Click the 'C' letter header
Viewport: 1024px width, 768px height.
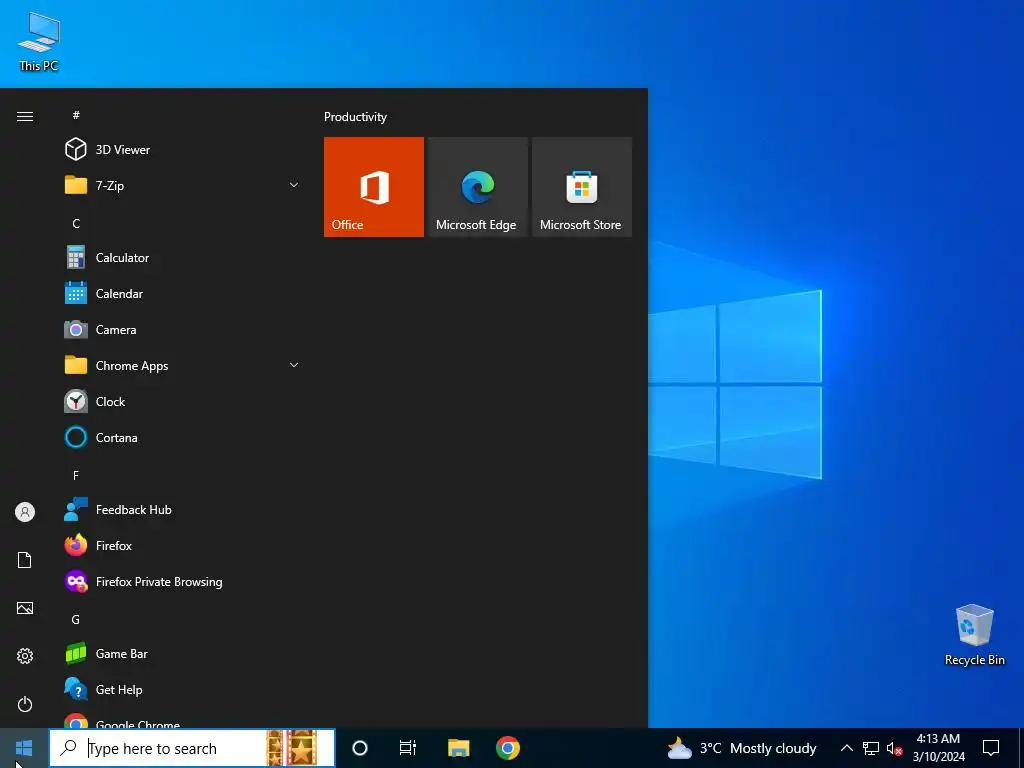click(76, 223)
